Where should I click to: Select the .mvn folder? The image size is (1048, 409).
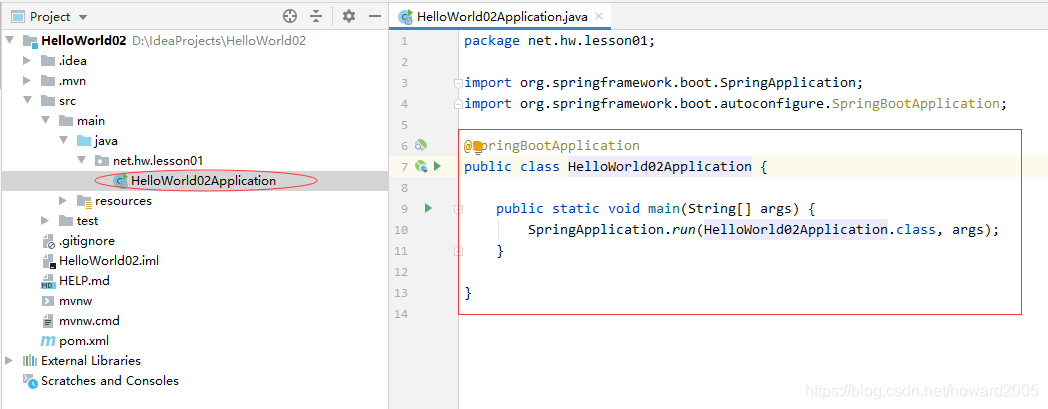pos(72,81)
